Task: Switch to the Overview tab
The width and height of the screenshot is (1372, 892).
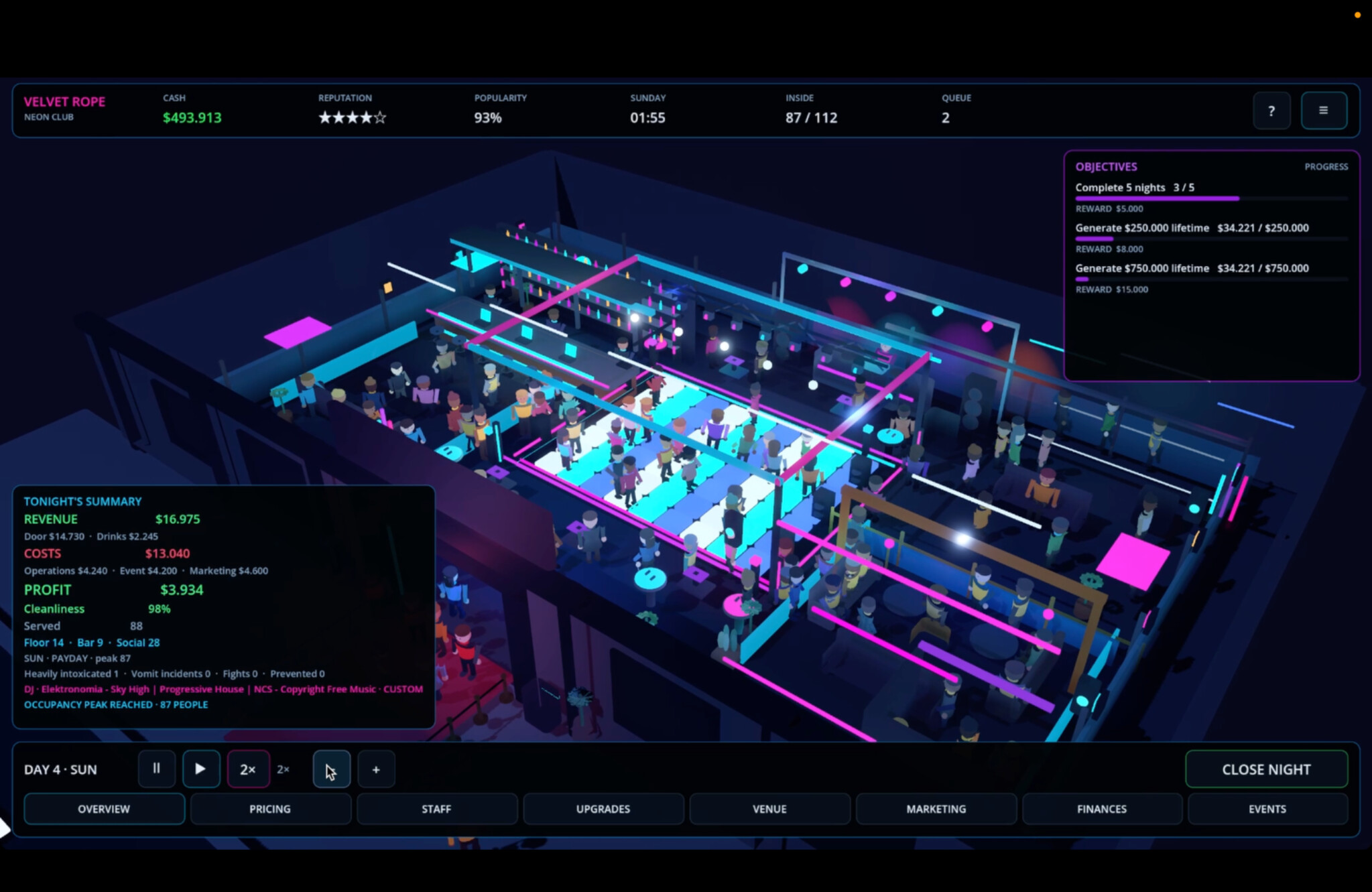Action: (104, 809)
